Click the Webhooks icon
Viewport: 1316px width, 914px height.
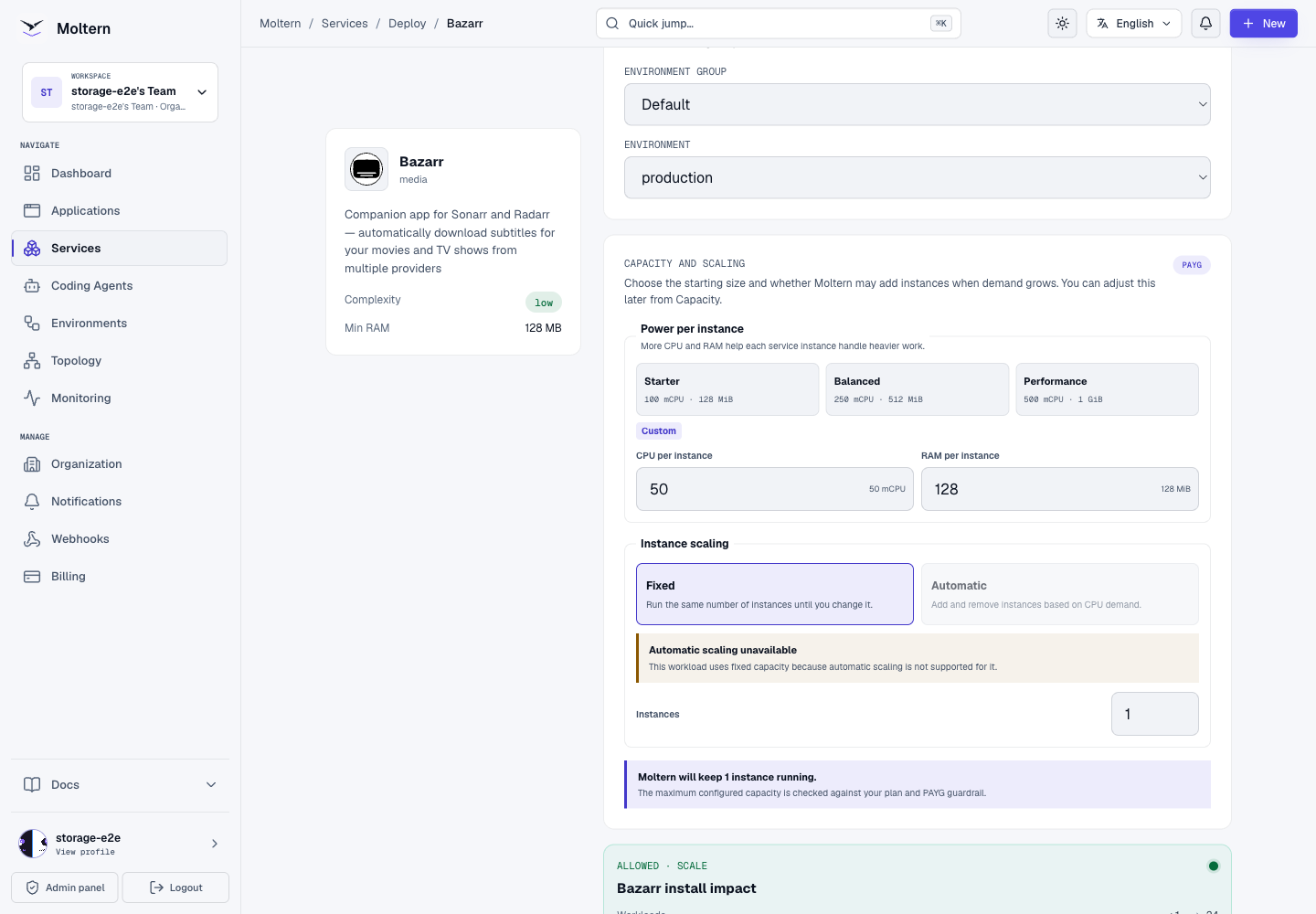pyautogui.click(x=32, y=539)
